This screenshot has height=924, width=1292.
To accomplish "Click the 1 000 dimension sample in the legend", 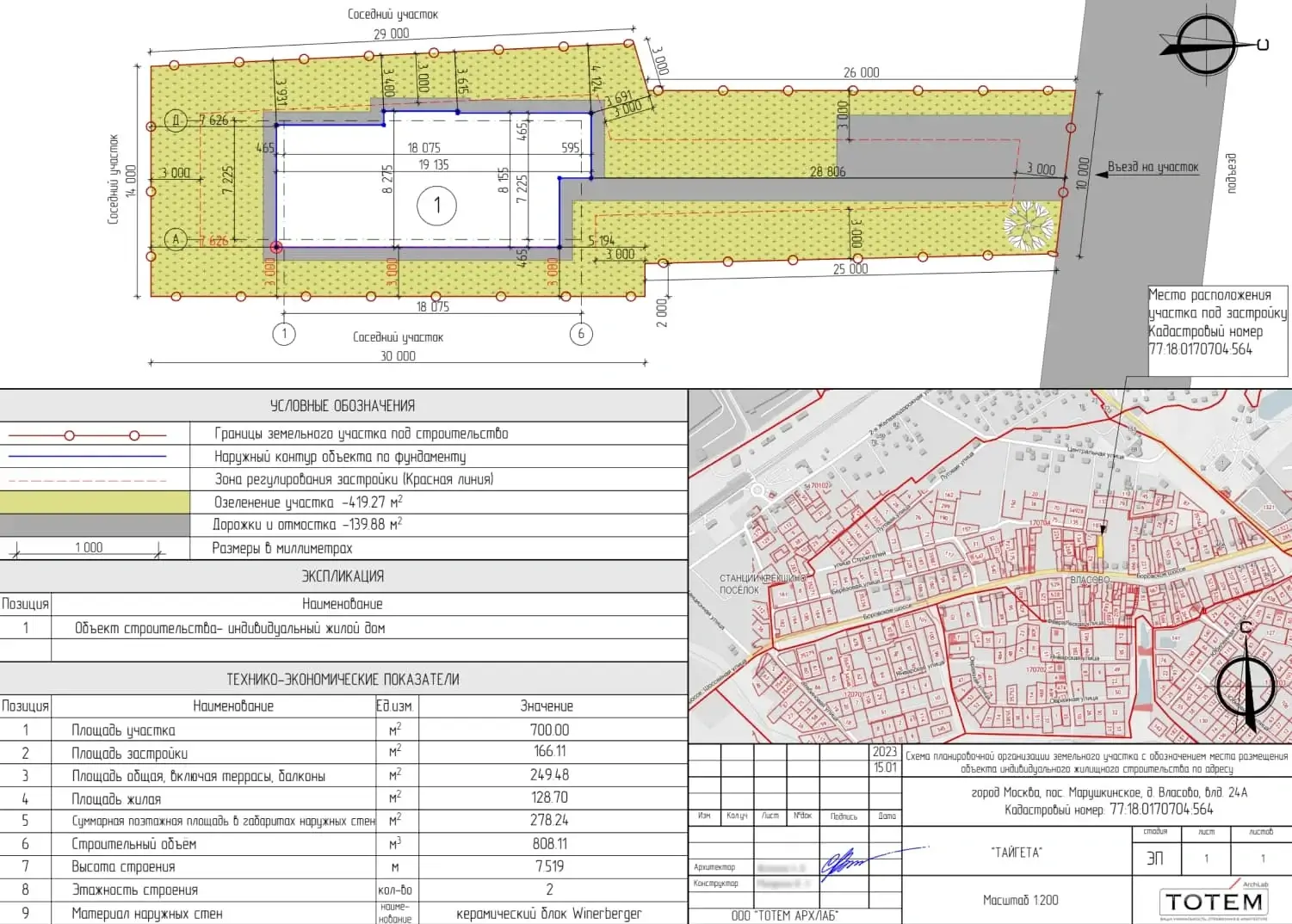I will point(89,548).
